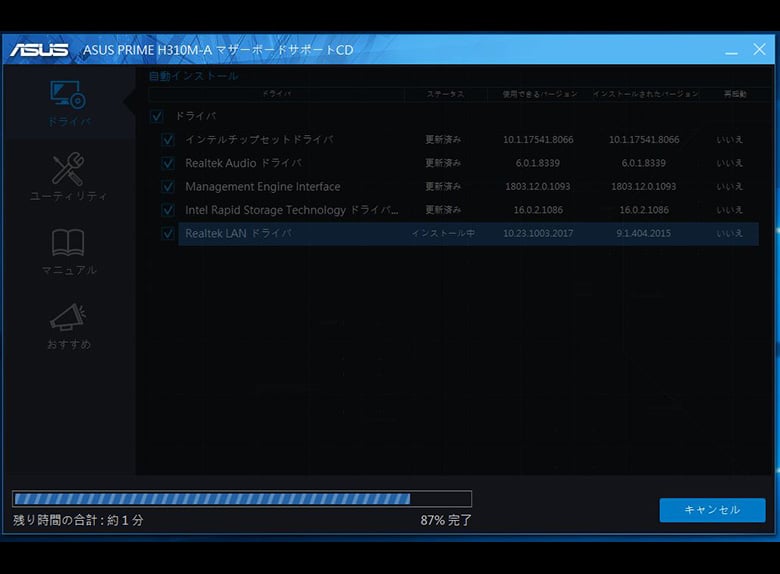Open the マニュアル book icon
The width and height of the screenshot is (780, 574).
(68, 242)
